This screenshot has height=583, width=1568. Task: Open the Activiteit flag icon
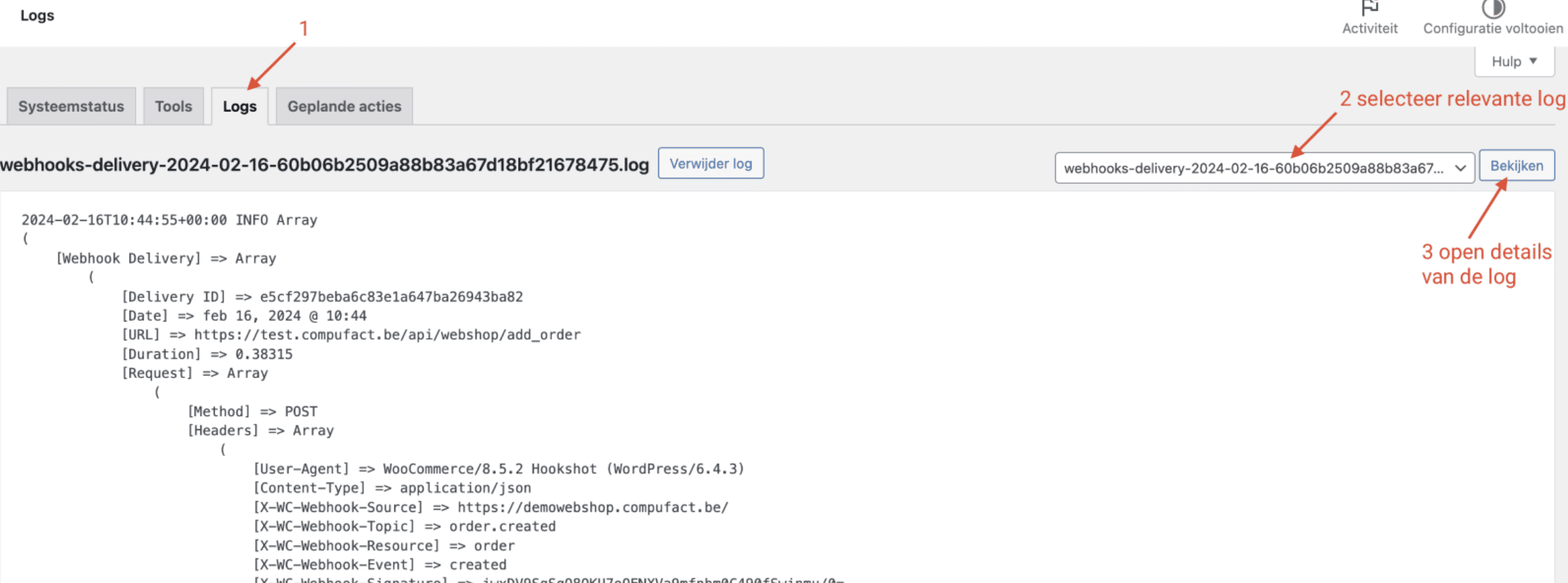[1370, 8]
